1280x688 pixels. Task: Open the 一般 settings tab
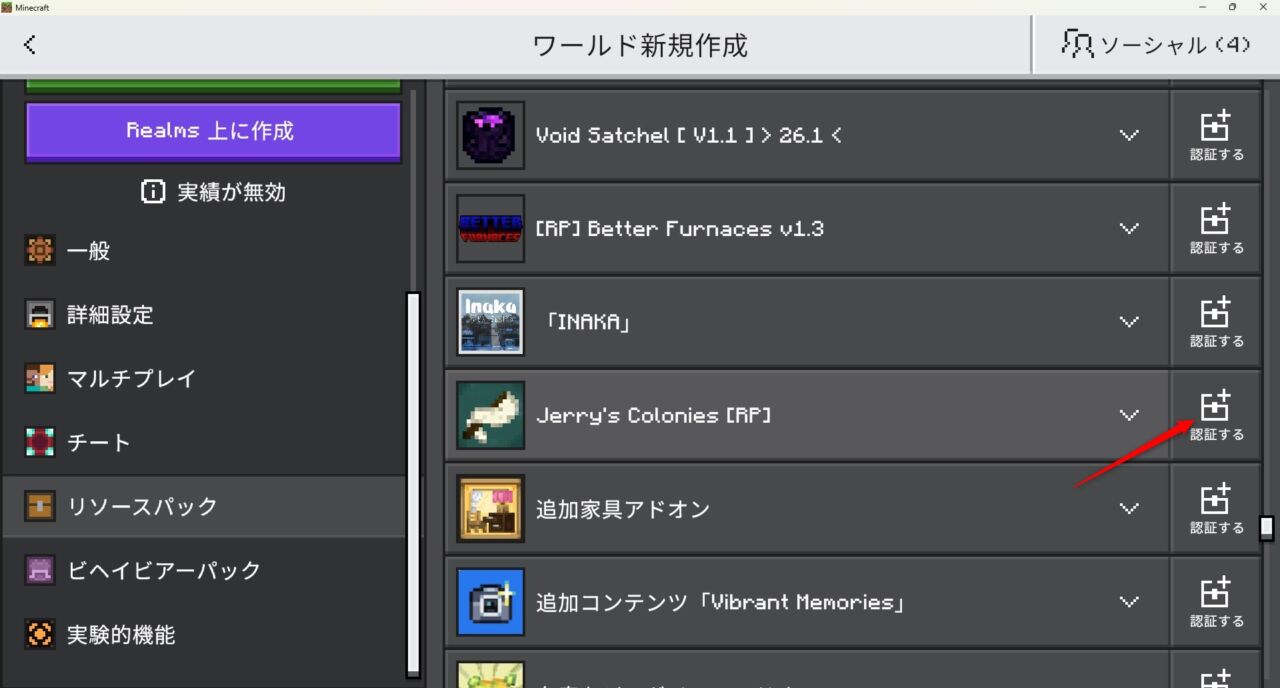click(204, 251)
